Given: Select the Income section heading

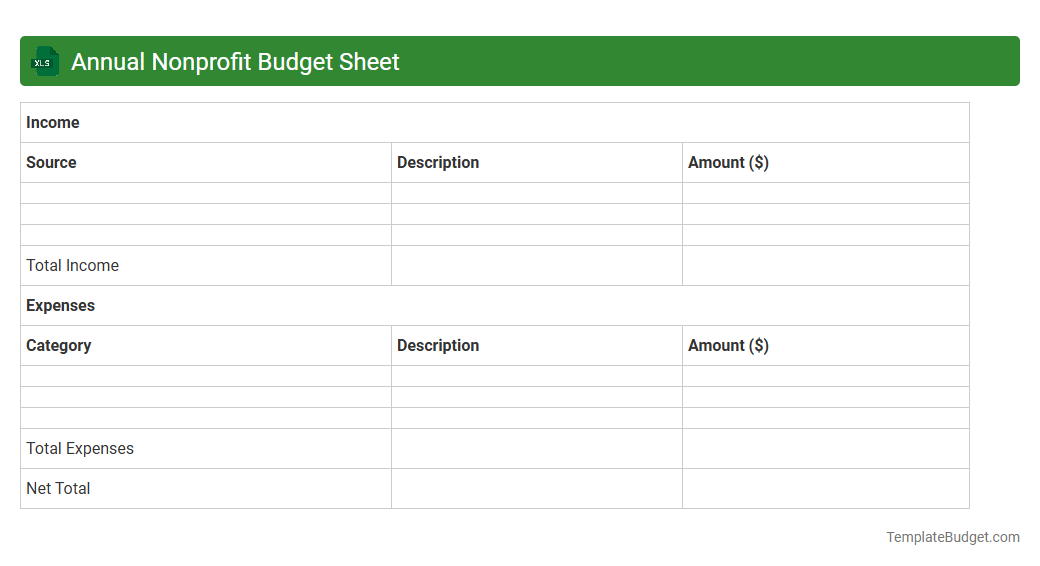Looking at the screenshot, I should coord(52,123).
